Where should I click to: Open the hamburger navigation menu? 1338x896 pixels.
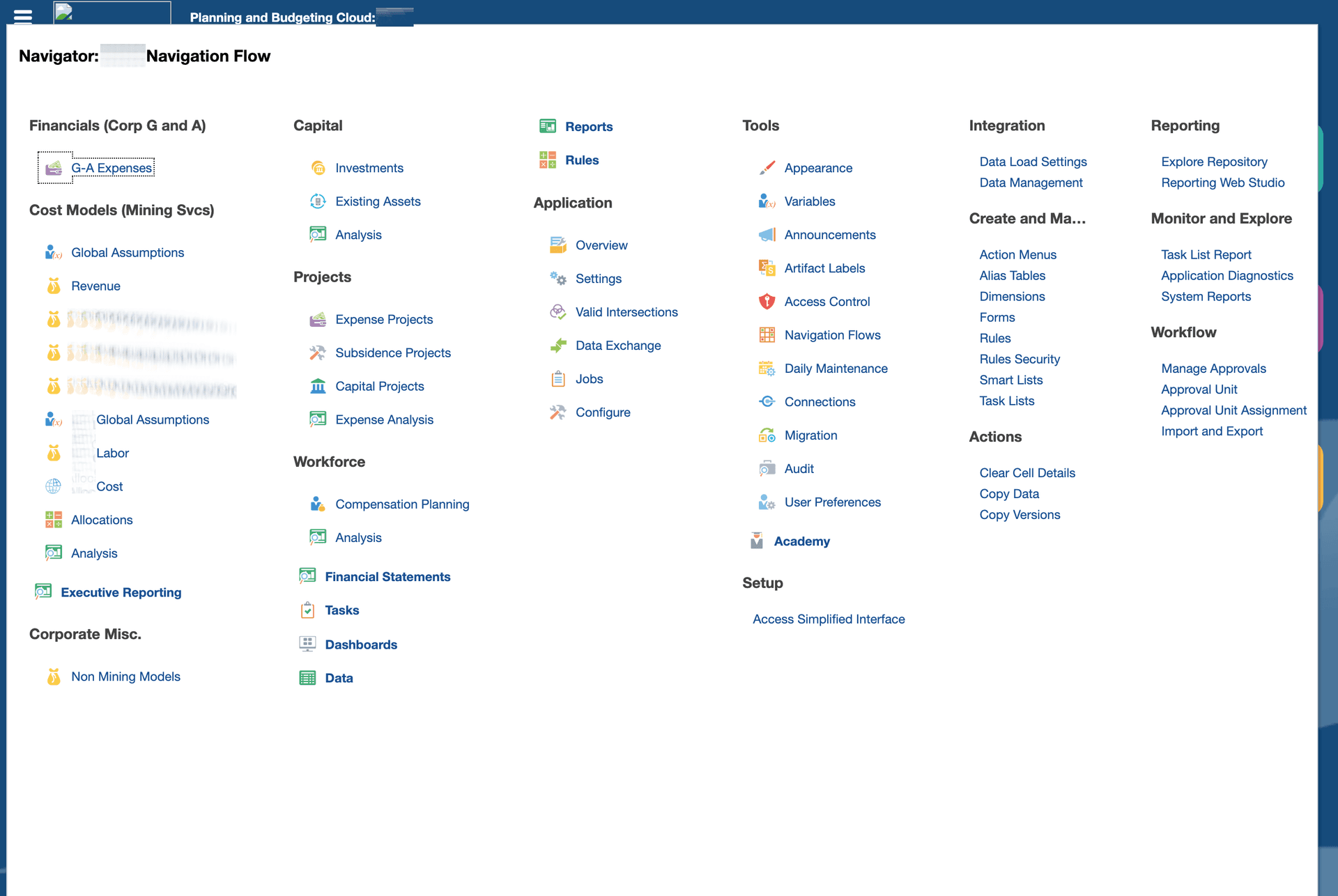coord(22,17)
